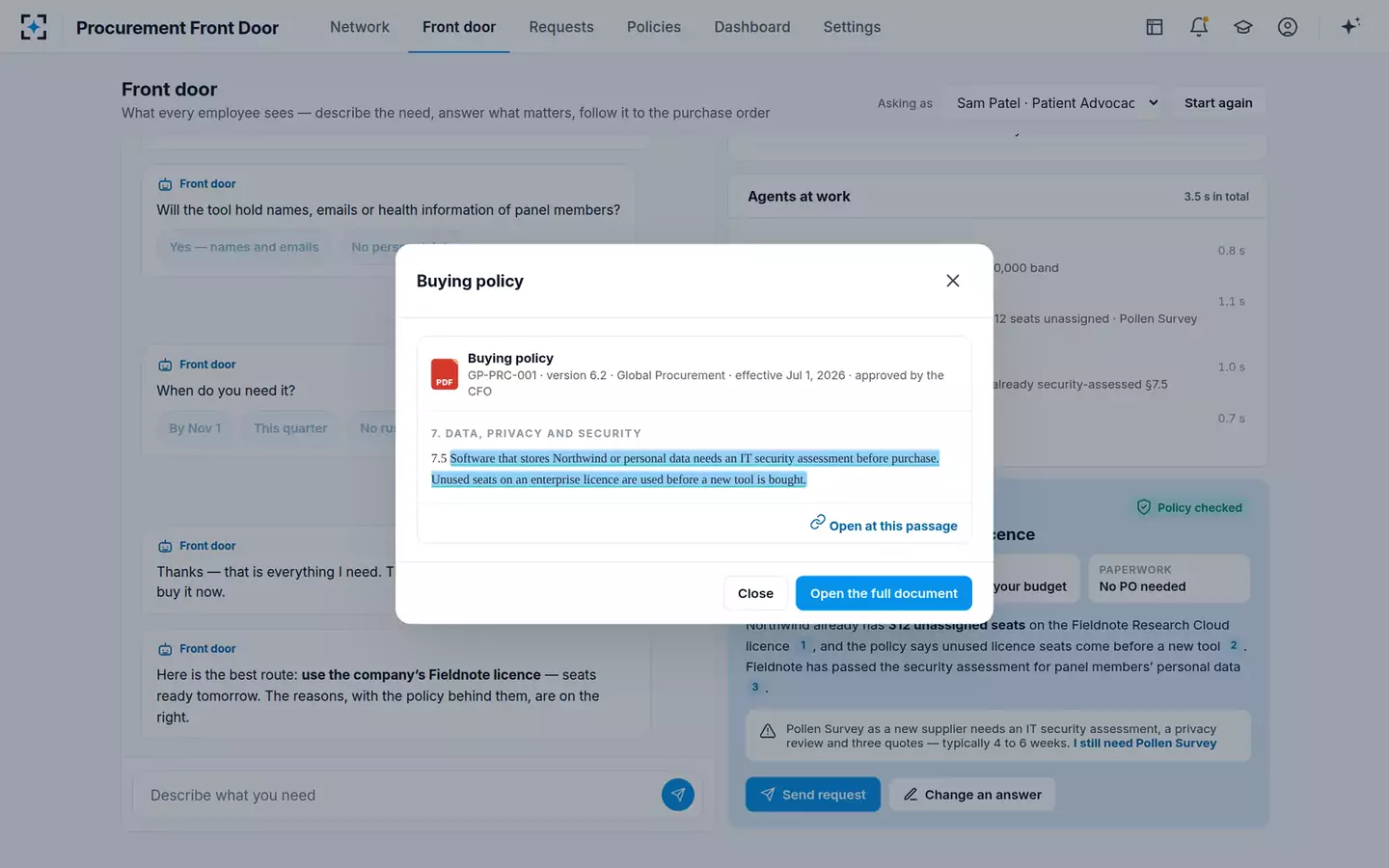
Task: Click the Start again button
Action: click(1218, 103)
